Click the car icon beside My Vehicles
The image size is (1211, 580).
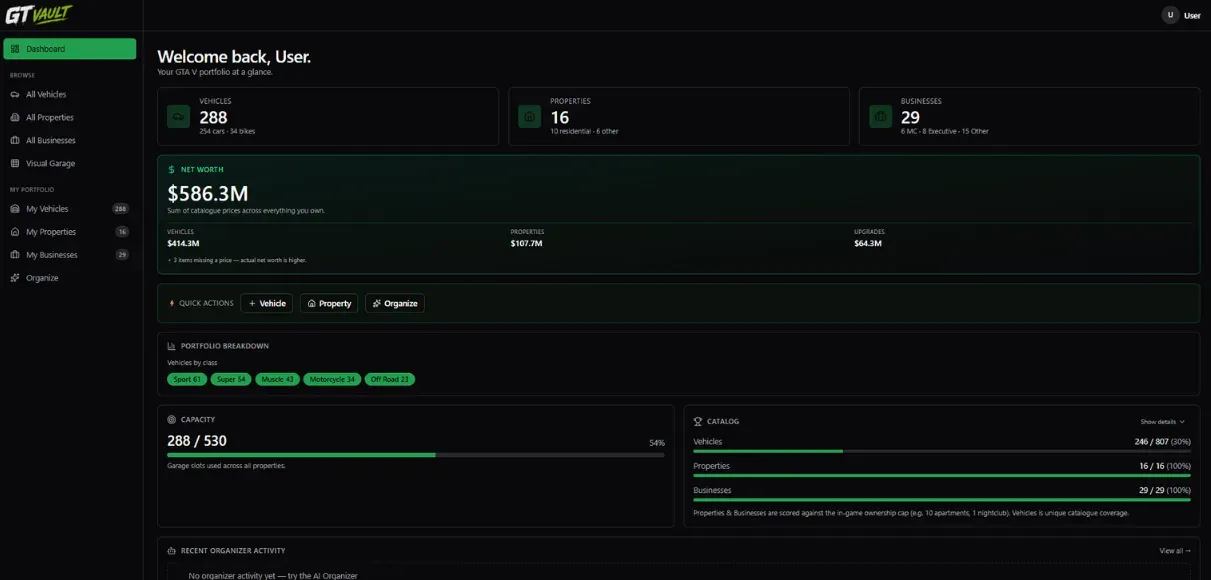coord(15,209)
